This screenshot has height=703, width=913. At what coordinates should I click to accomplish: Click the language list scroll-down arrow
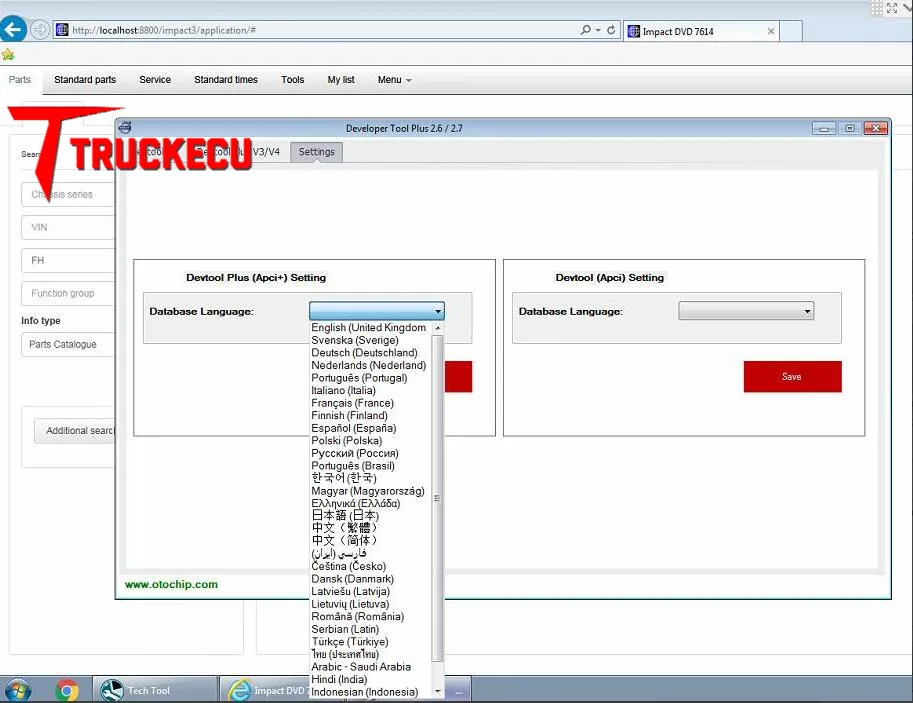pos(438,692)
